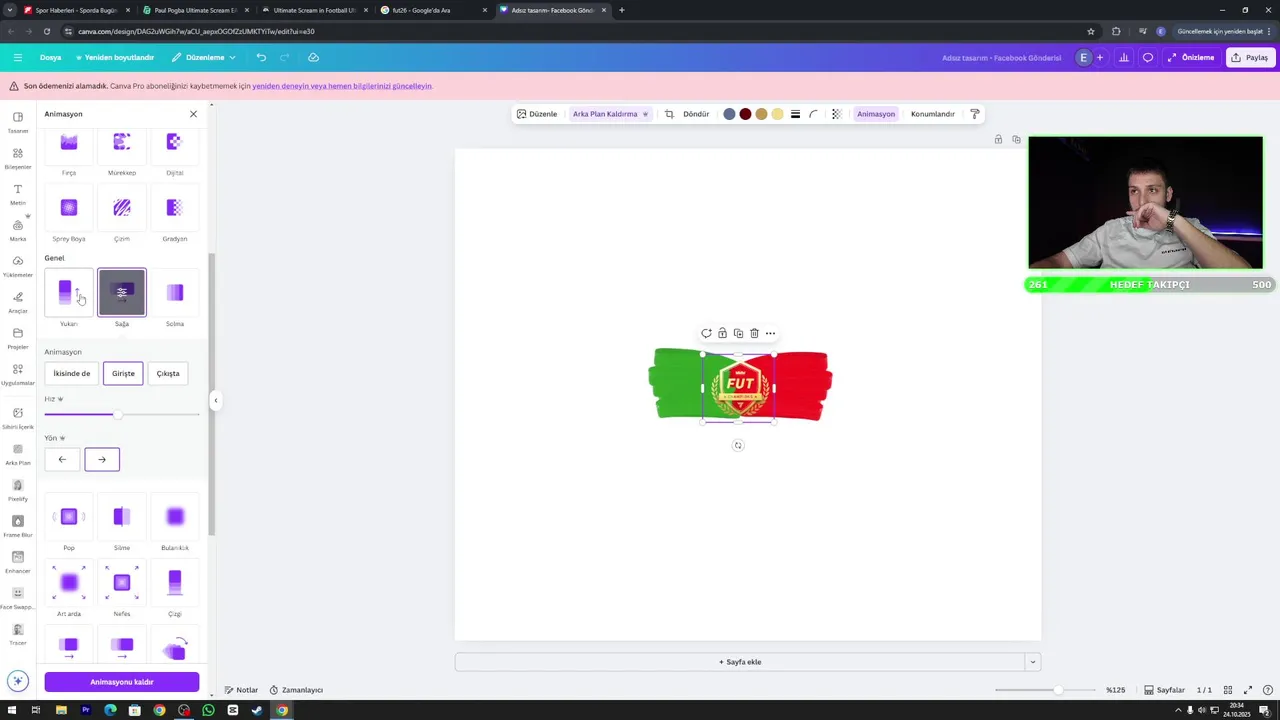The width and height of the screenshot is (1280, 720).
Task: Click the Animasyon toolbar tab
Action: click(876, 114)
